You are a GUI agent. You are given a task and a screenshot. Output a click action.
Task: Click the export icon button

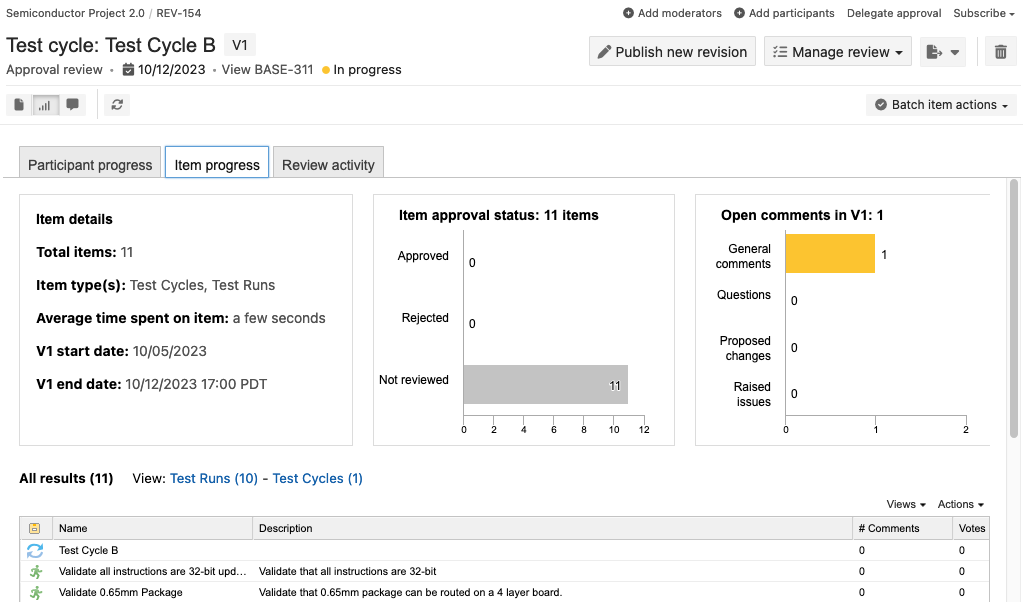pos(934,52)
